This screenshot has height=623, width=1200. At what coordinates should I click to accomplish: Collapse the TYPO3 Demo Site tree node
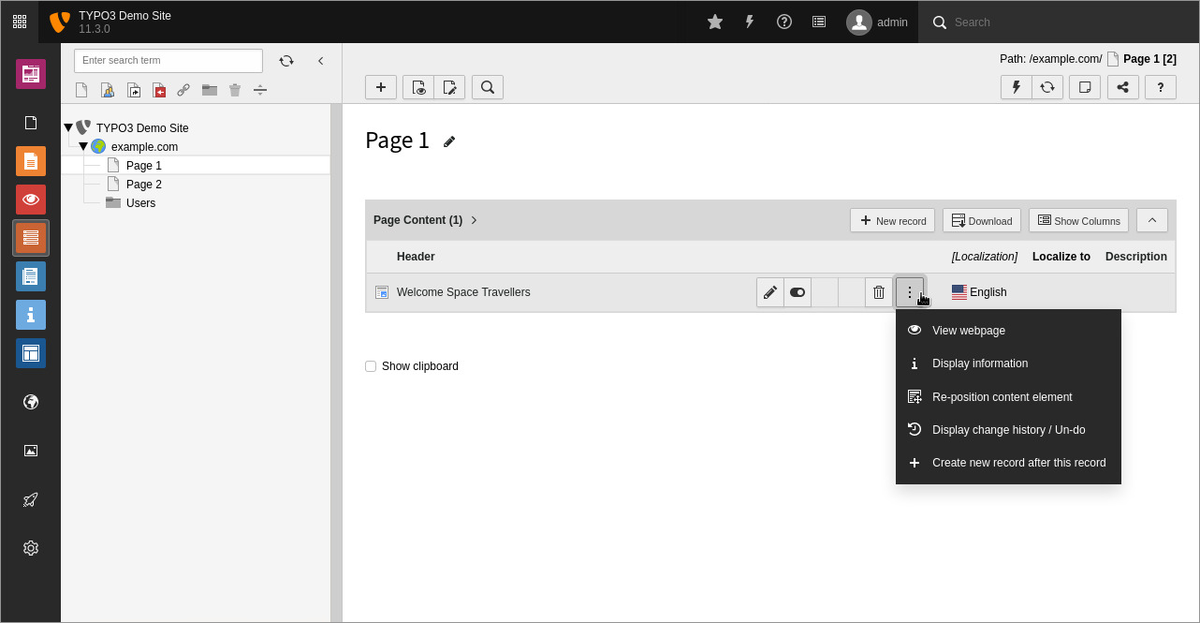click(x=68, y=128)
